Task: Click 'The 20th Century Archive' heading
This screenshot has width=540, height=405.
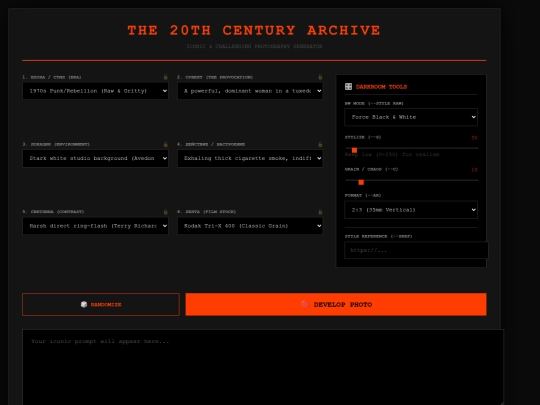Action: [x=254, y=30]
